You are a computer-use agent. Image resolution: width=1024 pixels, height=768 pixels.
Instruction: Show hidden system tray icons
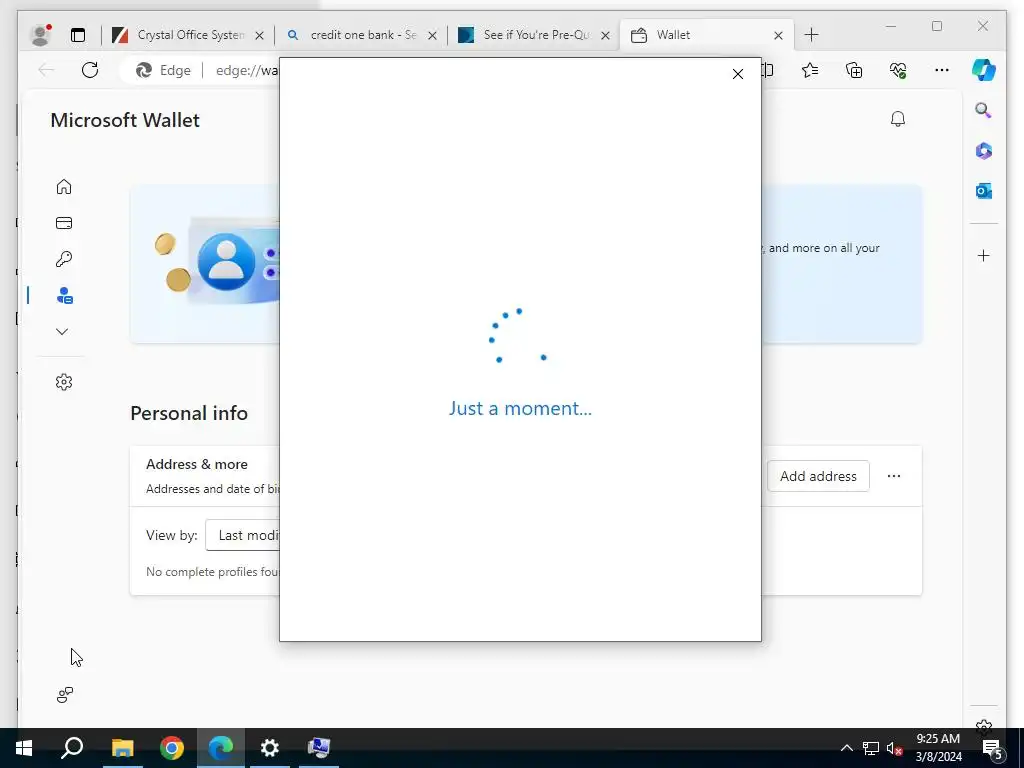coord(846,748)
